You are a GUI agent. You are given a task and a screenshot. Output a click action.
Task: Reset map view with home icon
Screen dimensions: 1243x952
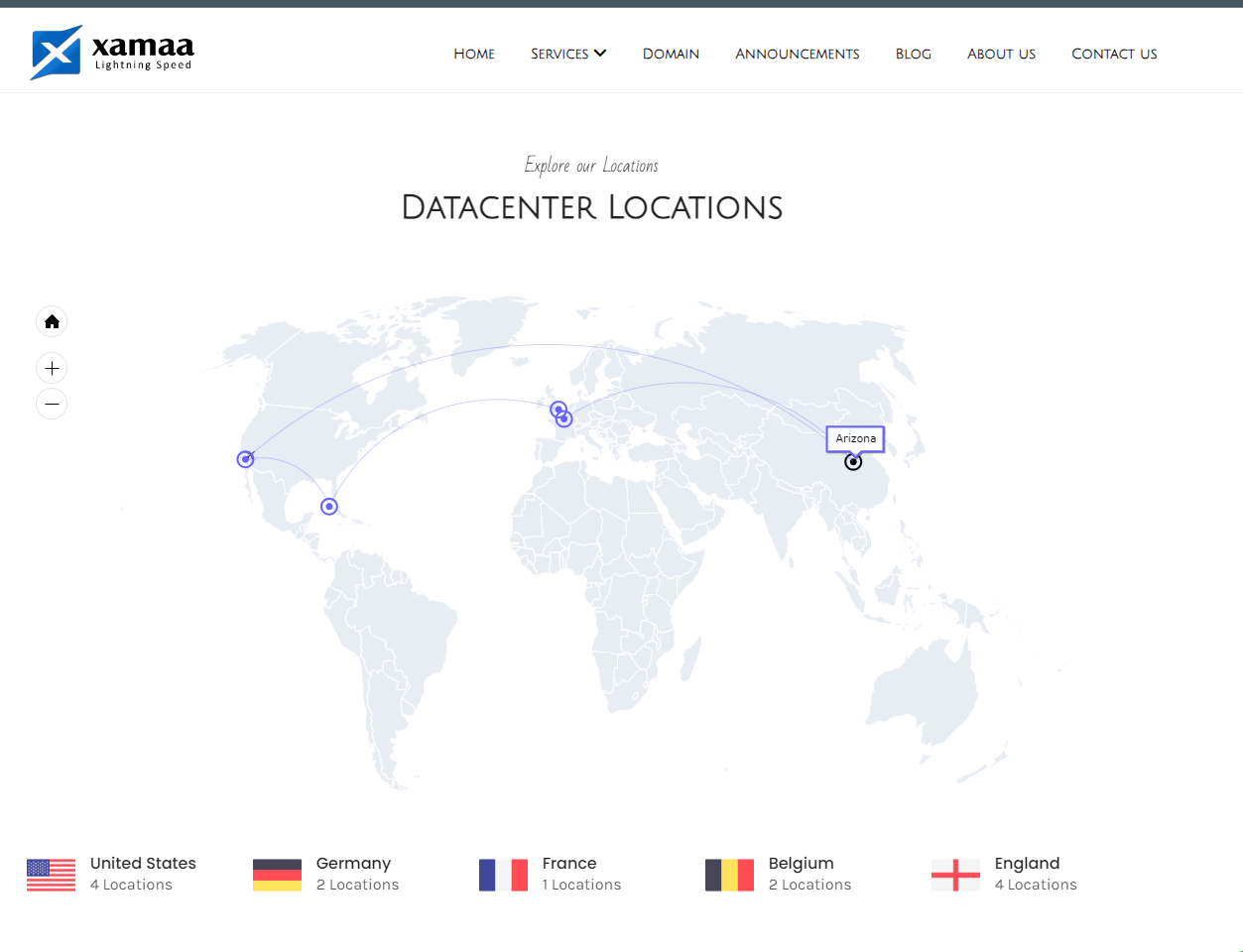[x=52, y=321]
